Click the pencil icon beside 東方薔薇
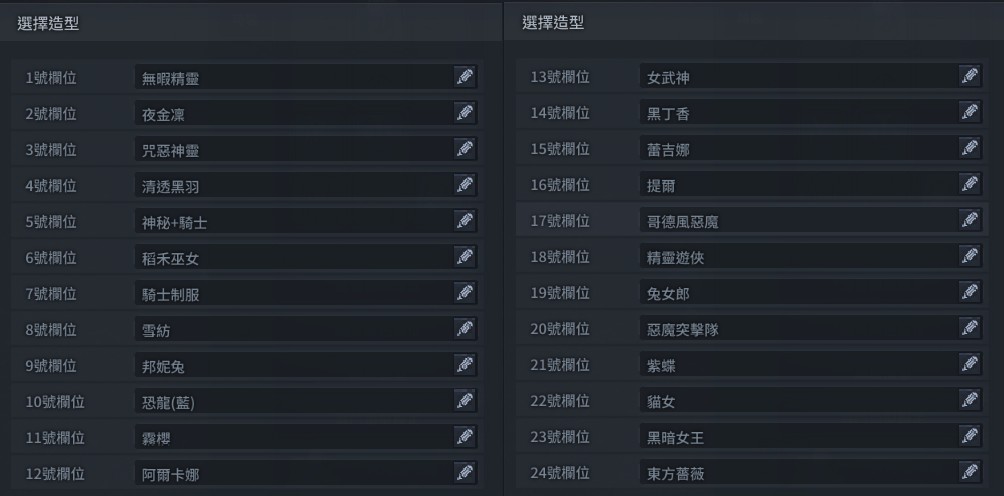The width and height of the screenshot is (1004, 496). coord(969,472)
